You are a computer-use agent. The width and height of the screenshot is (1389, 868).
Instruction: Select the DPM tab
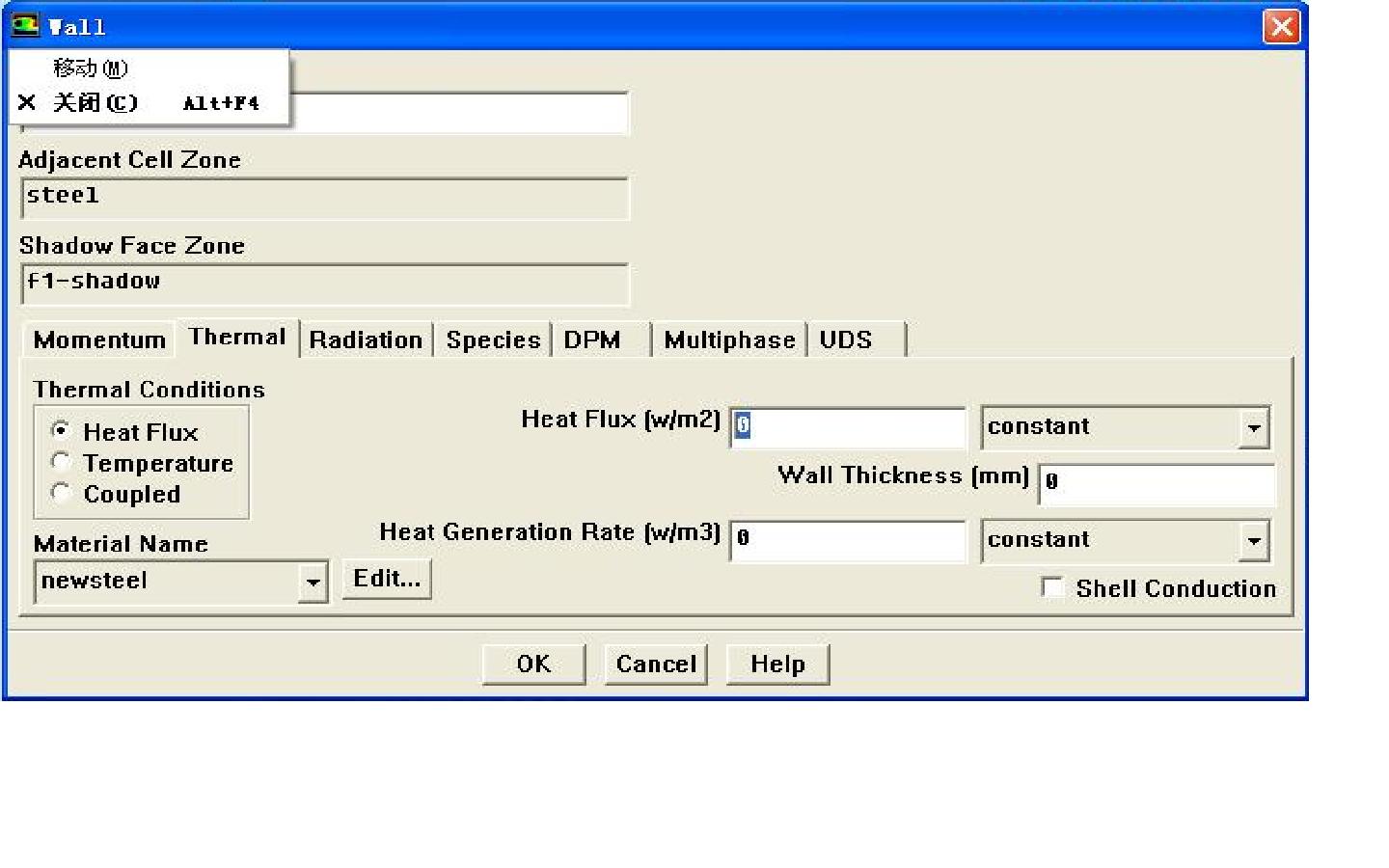pos(591,339)
